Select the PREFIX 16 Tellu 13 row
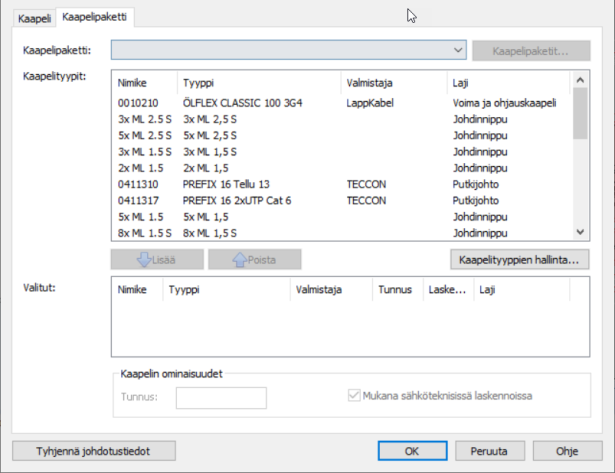 [x=229, y=184]
